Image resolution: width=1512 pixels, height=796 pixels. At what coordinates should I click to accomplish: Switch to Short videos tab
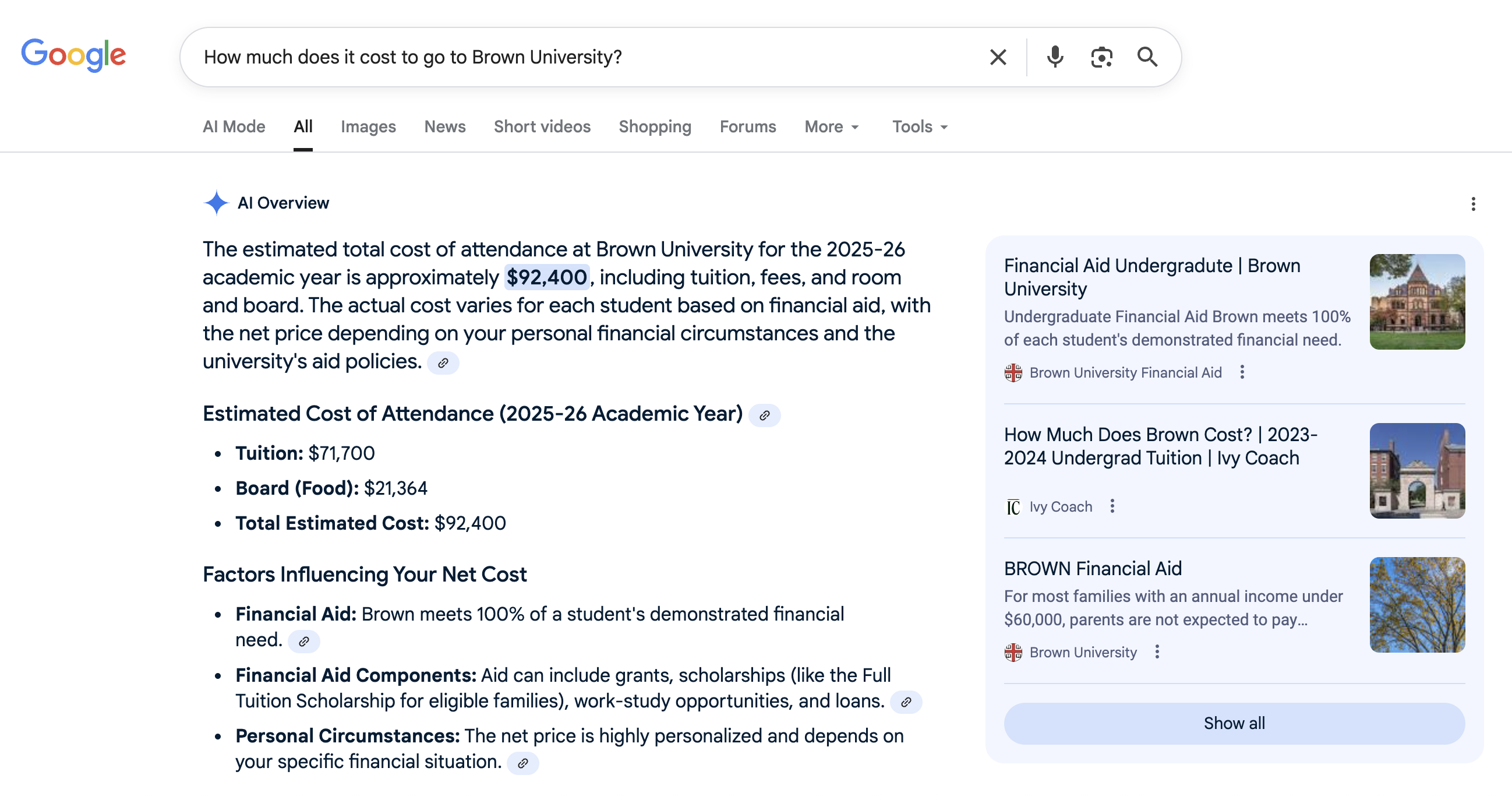pyautogui.click(x=542, y=126)
